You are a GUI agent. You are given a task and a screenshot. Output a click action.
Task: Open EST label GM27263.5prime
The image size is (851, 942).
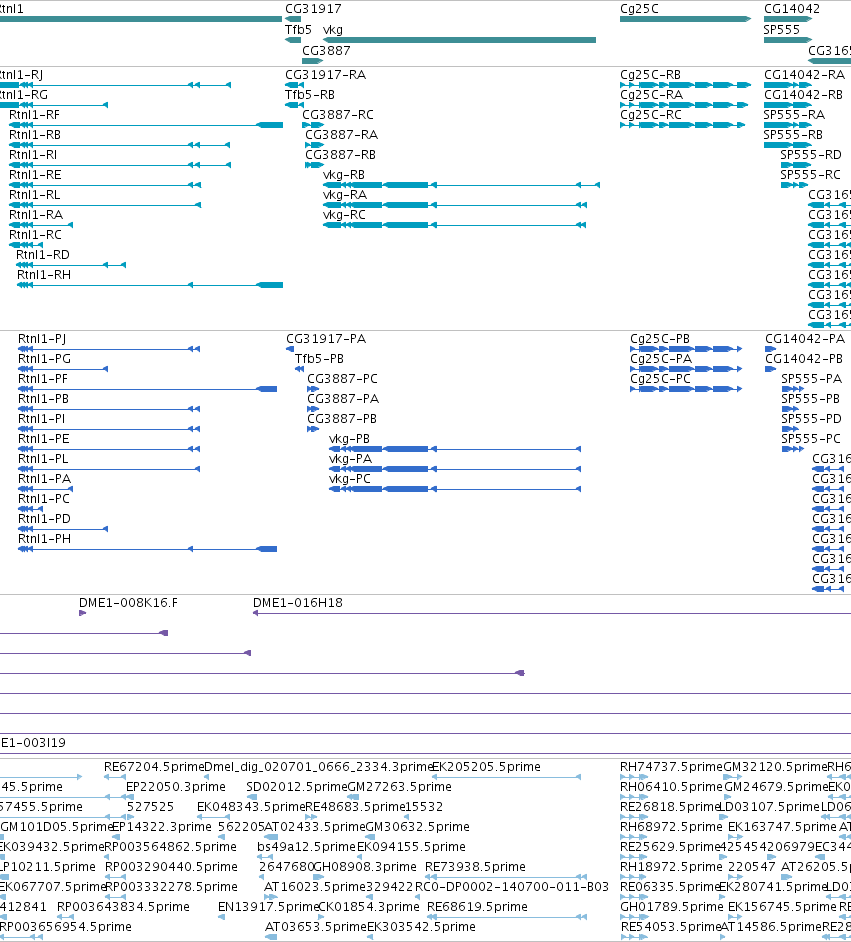[x=399, y=786]
